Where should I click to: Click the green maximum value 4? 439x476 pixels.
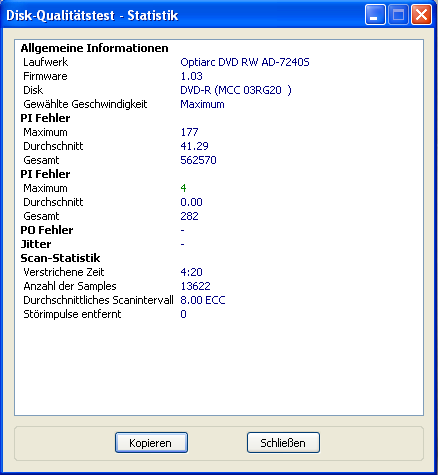coord(183,188)
